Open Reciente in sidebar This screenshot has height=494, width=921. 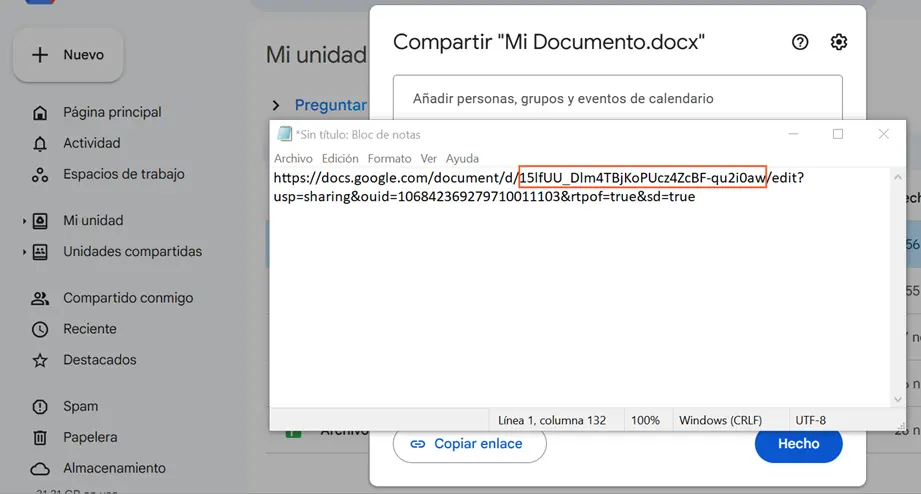click(x=90, y=329)
